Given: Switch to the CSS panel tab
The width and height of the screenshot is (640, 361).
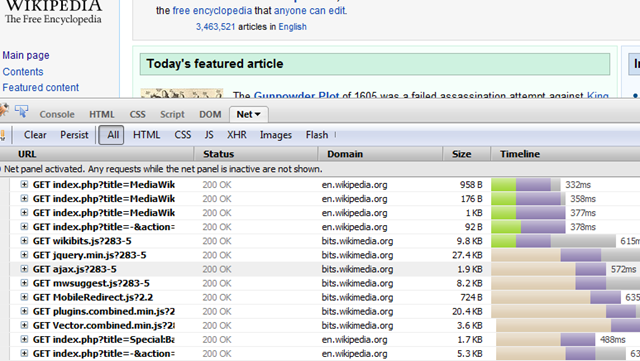Looking at the screenshot, I should point(138,114).
